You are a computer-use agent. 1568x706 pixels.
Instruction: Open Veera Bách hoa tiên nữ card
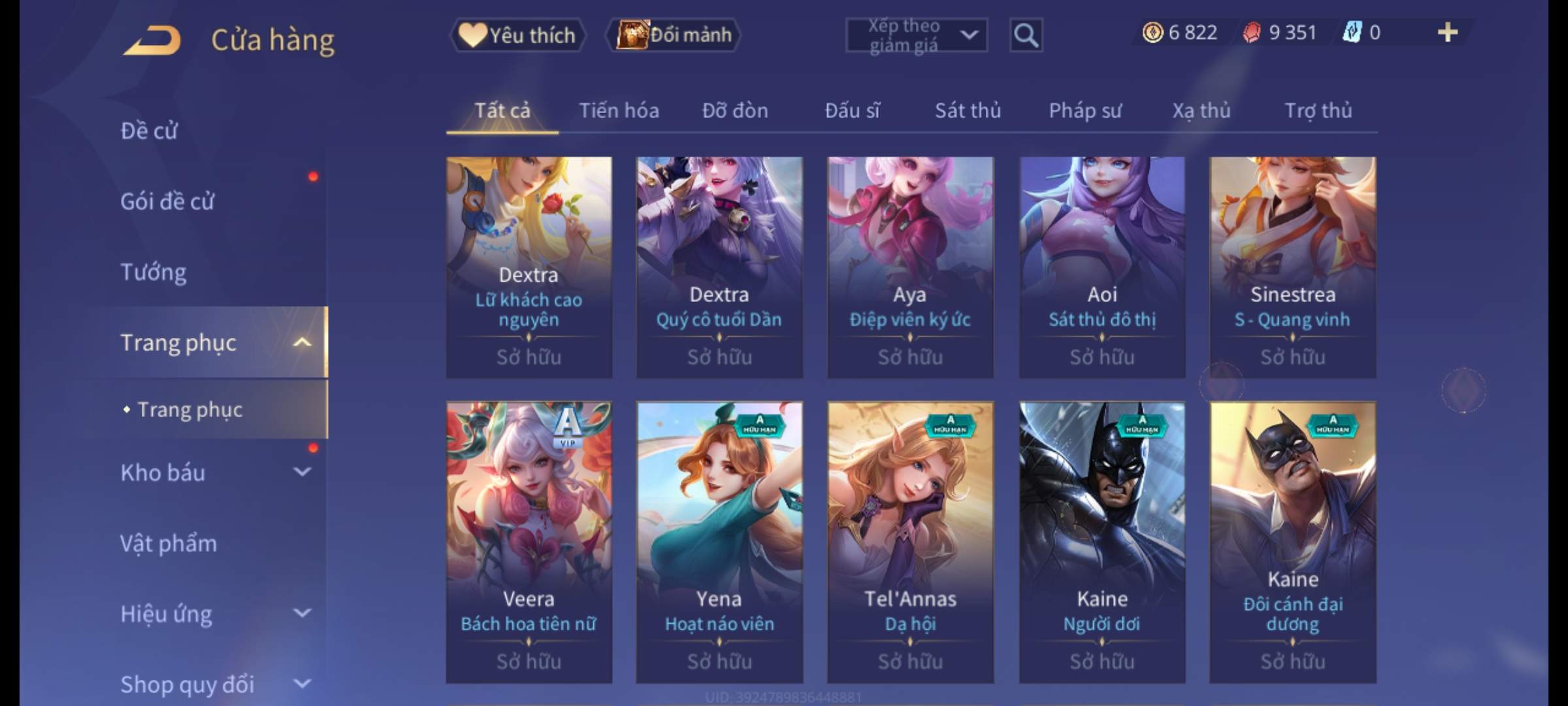pos(529,543)
